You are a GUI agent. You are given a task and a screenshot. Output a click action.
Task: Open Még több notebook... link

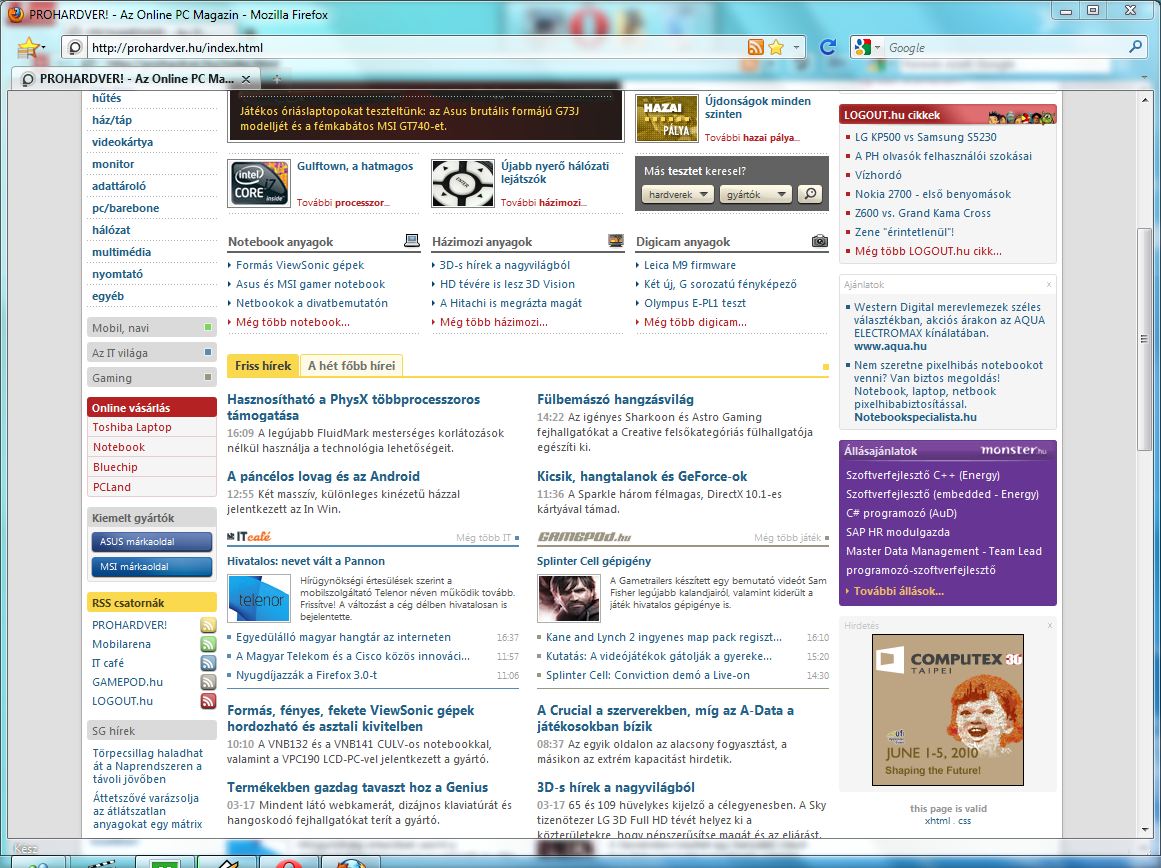pos(292,322)
